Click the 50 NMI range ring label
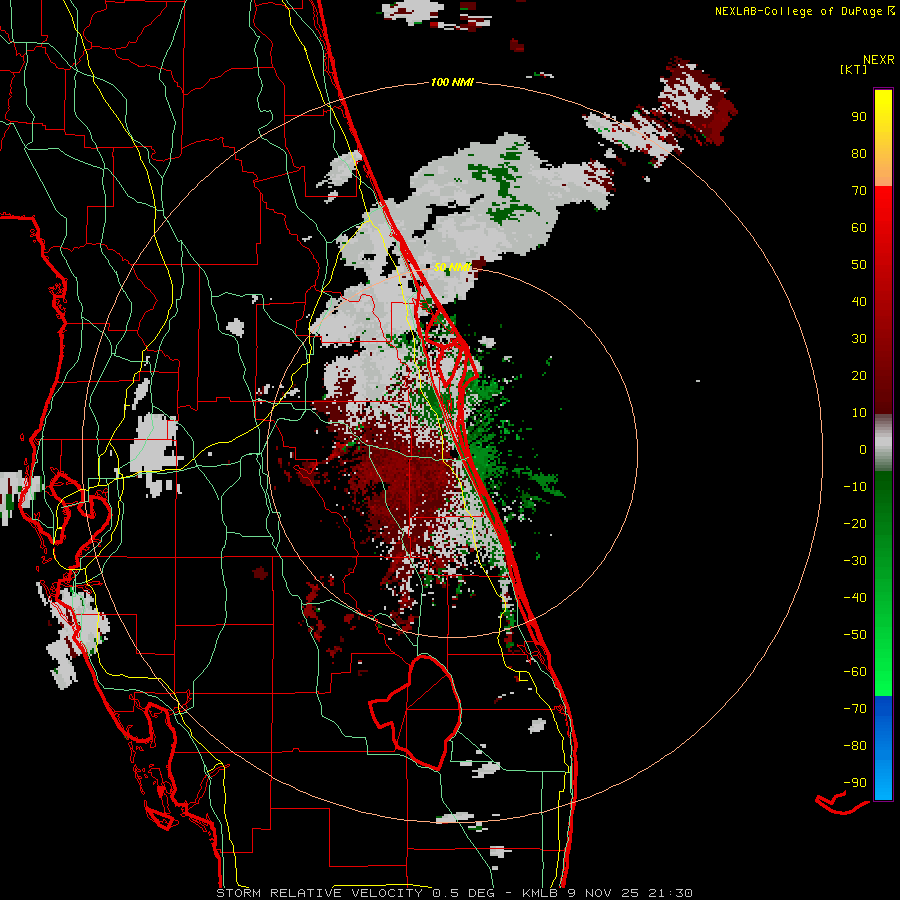This screenshot has width=900, height=900. [x=452, y=267]
